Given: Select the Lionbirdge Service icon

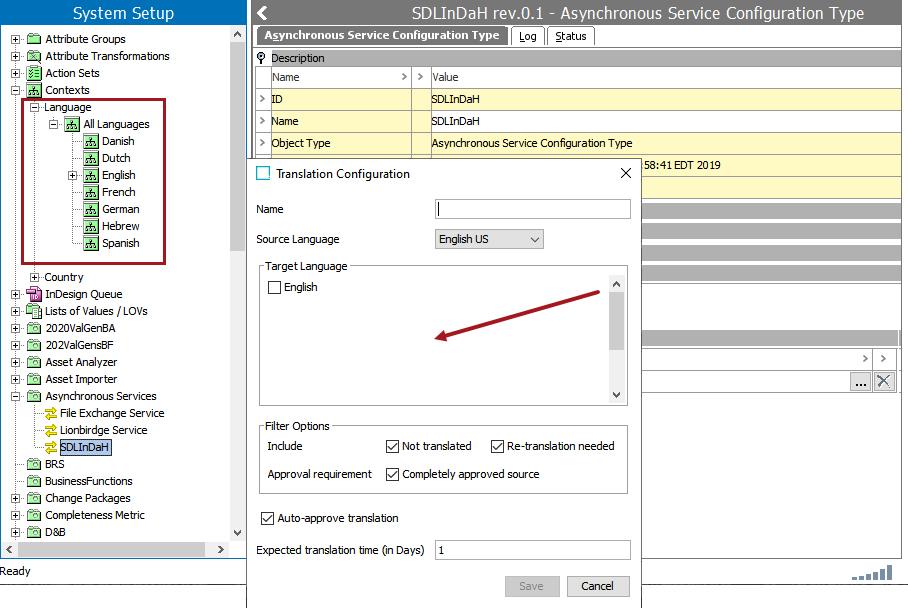Looking at the screenshot, I should [51, 430].
